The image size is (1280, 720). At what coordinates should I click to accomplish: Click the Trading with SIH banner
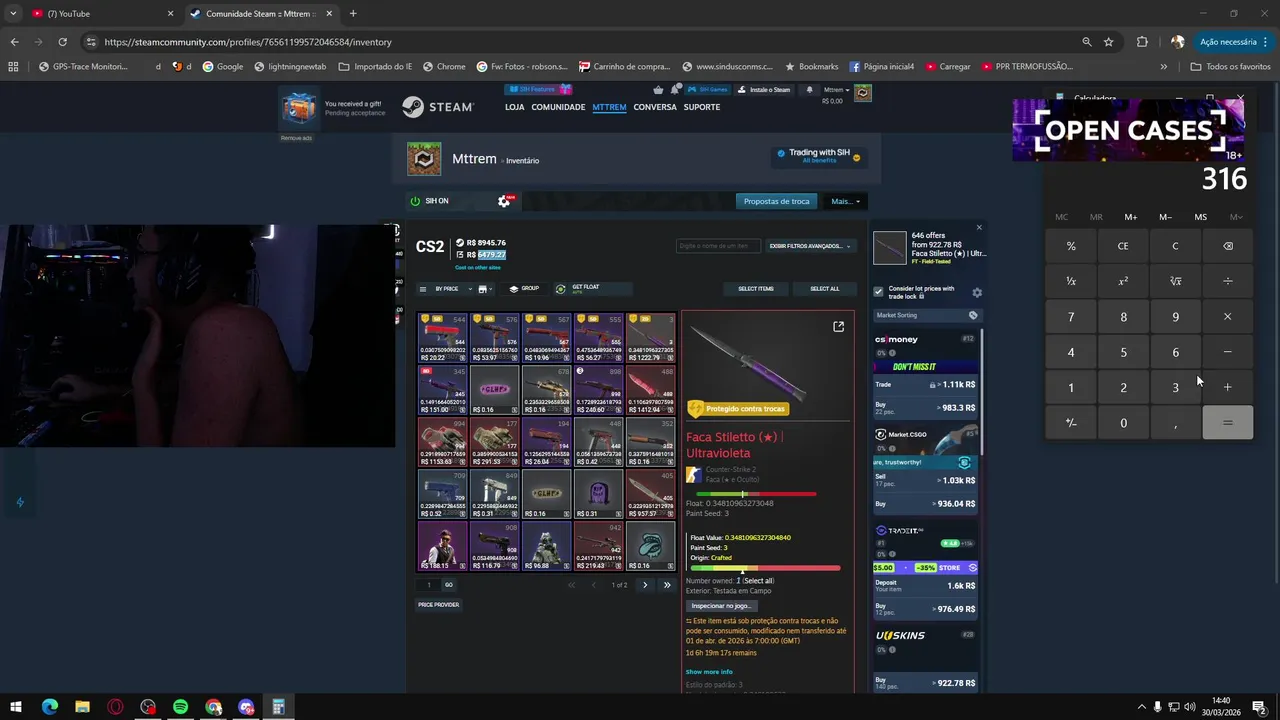pyautogui.click(x=819, y=156)
